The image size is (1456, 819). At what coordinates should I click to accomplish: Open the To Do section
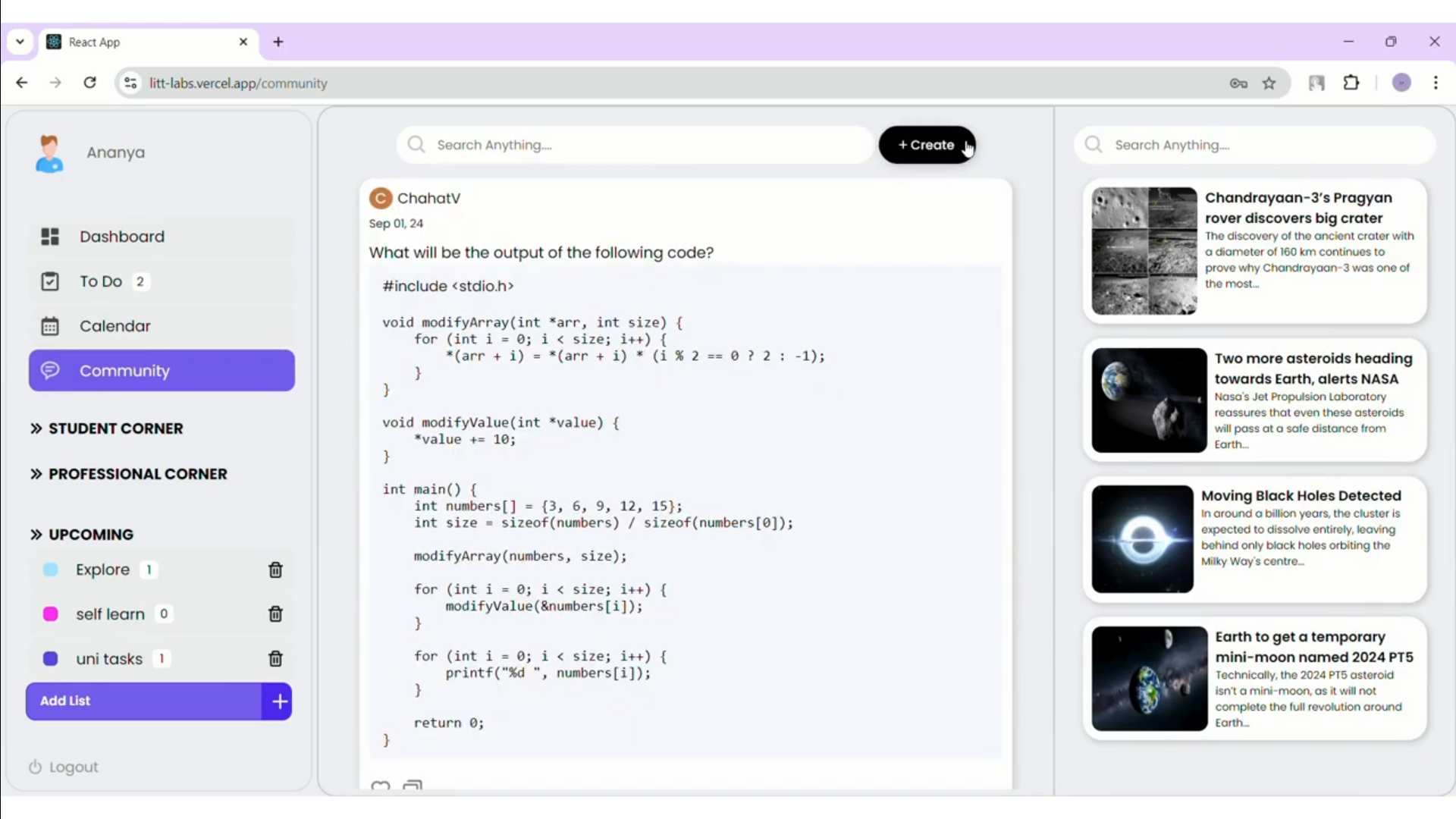point(100,281)
